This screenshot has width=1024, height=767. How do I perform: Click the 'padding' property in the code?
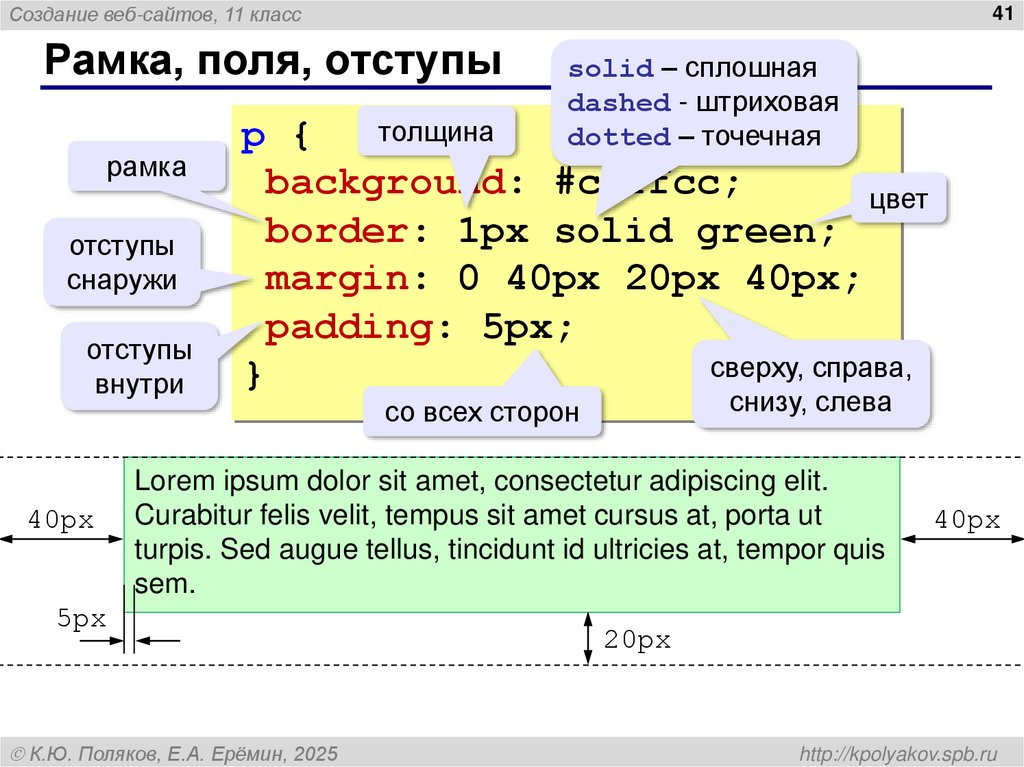349,328
